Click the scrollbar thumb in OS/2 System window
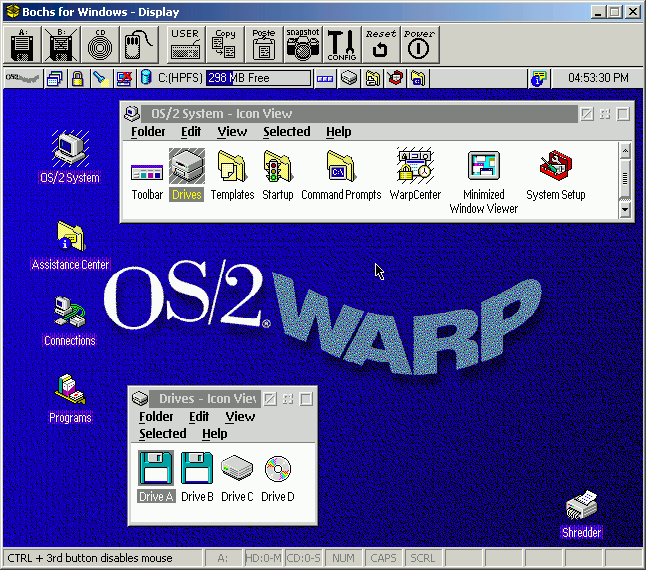This screenshot has width=646, height=570. coord(625,179)
